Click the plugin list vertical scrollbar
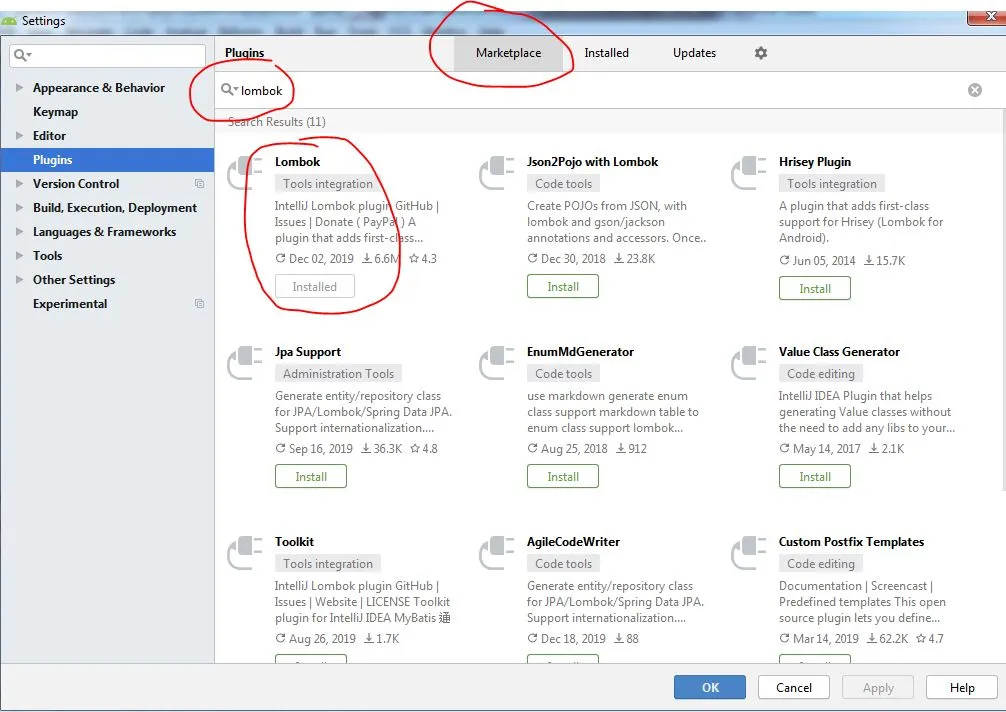 point(1003,298)
